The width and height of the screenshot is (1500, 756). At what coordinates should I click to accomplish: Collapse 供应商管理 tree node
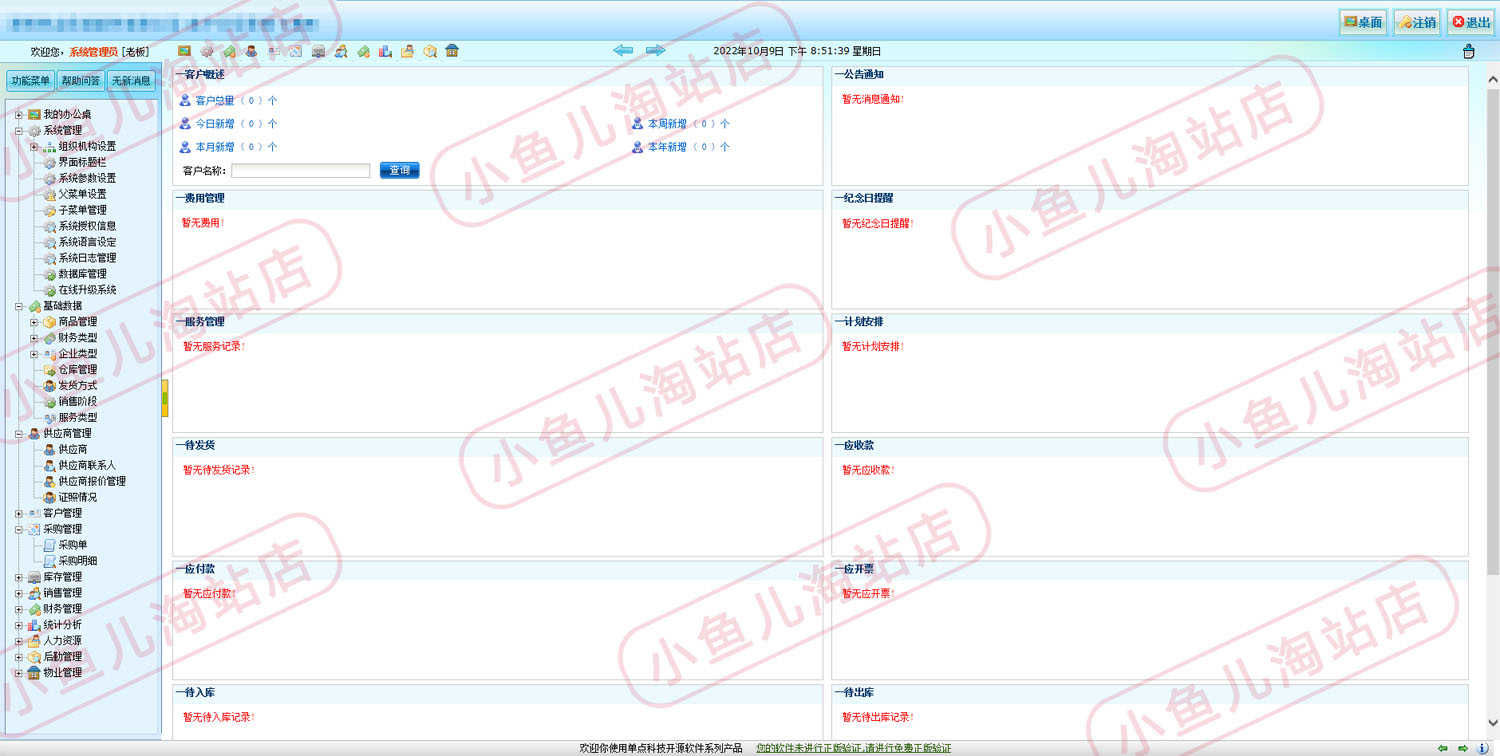click(x=19, y=434)
